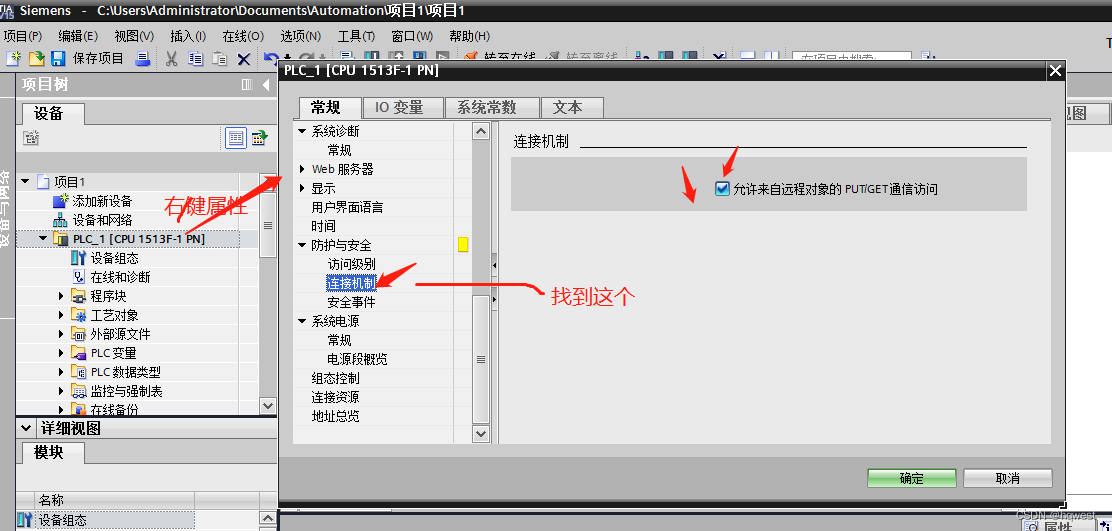Click the 取消 button
The width and height of the screenshot is (1112, 531).
(x=1007, y=478)
